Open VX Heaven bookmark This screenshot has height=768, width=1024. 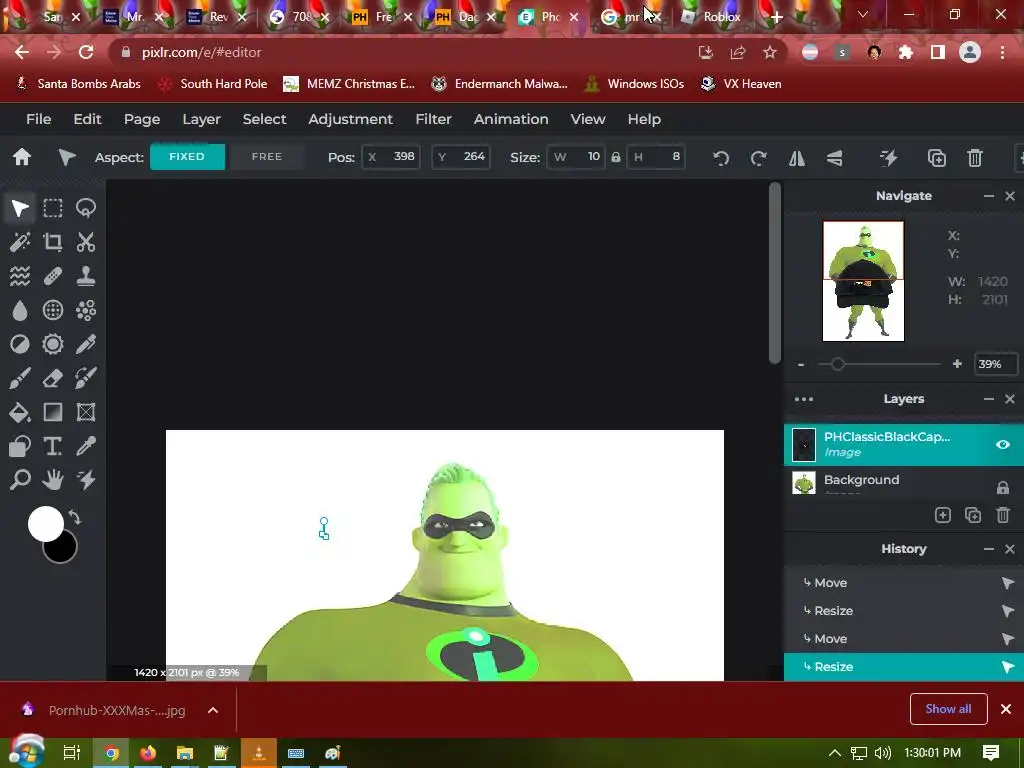pyautogui.click(x=741, y=84)
